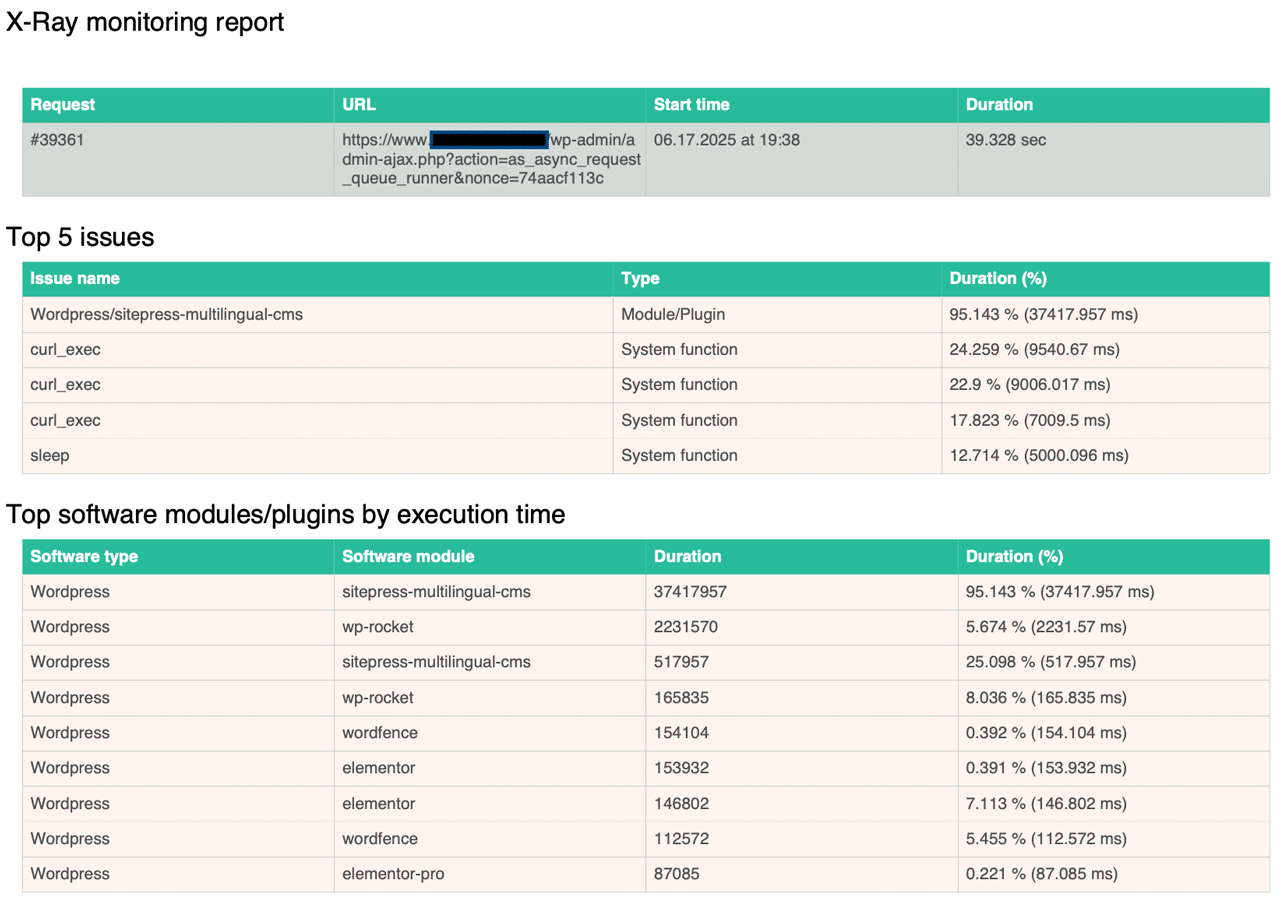Screen dimensions: 1280x903
Task: Click the "elementor-pro" module name
Action: [393, 874]
